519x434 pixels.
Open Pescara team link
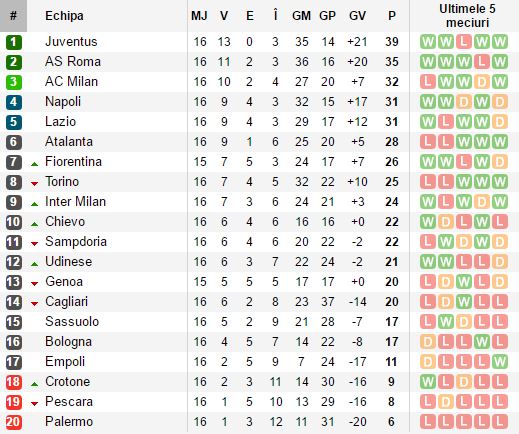[69, 402]
